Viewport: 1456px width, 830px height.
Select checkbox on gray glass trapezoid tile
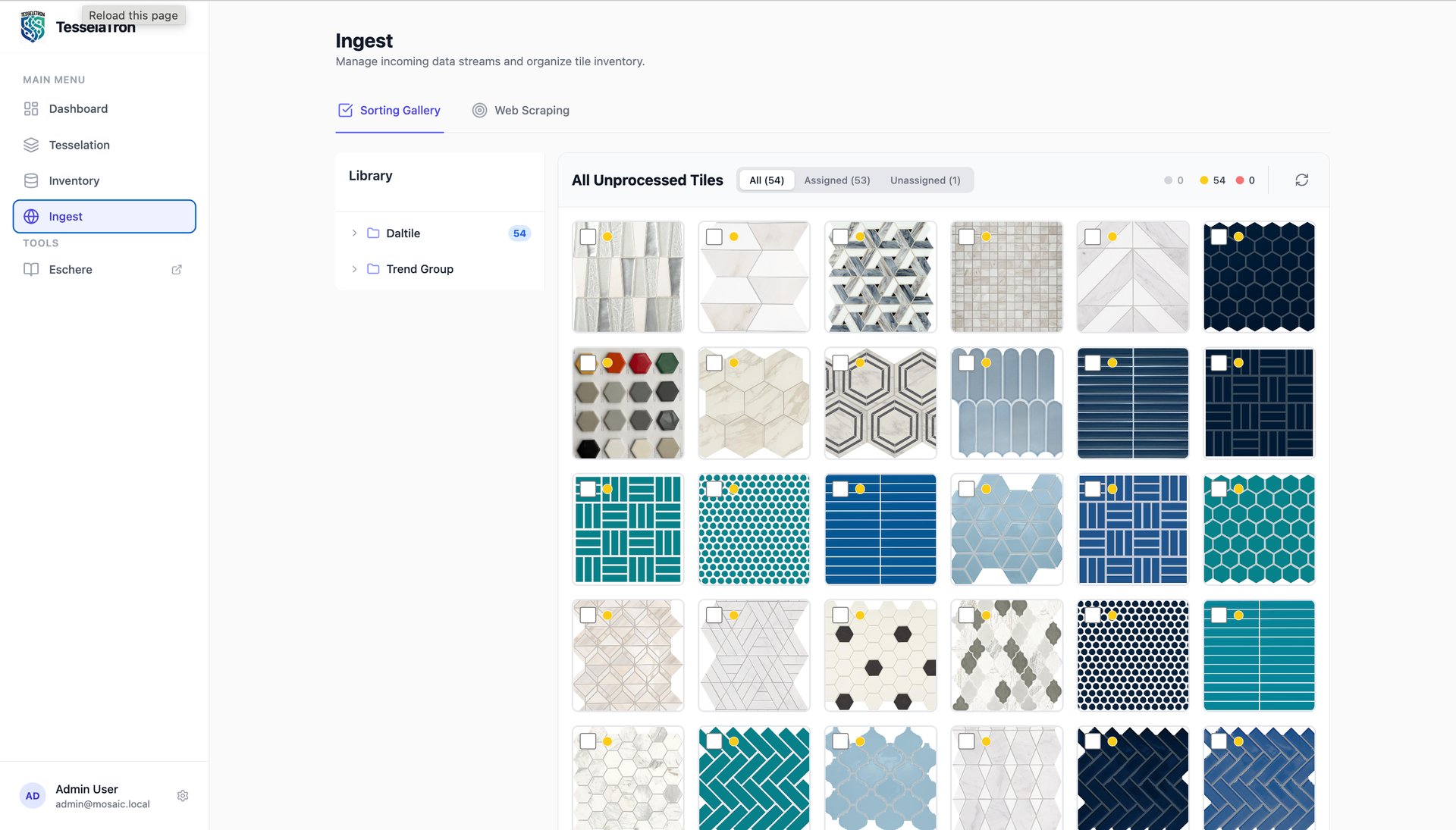click(588, 236)
